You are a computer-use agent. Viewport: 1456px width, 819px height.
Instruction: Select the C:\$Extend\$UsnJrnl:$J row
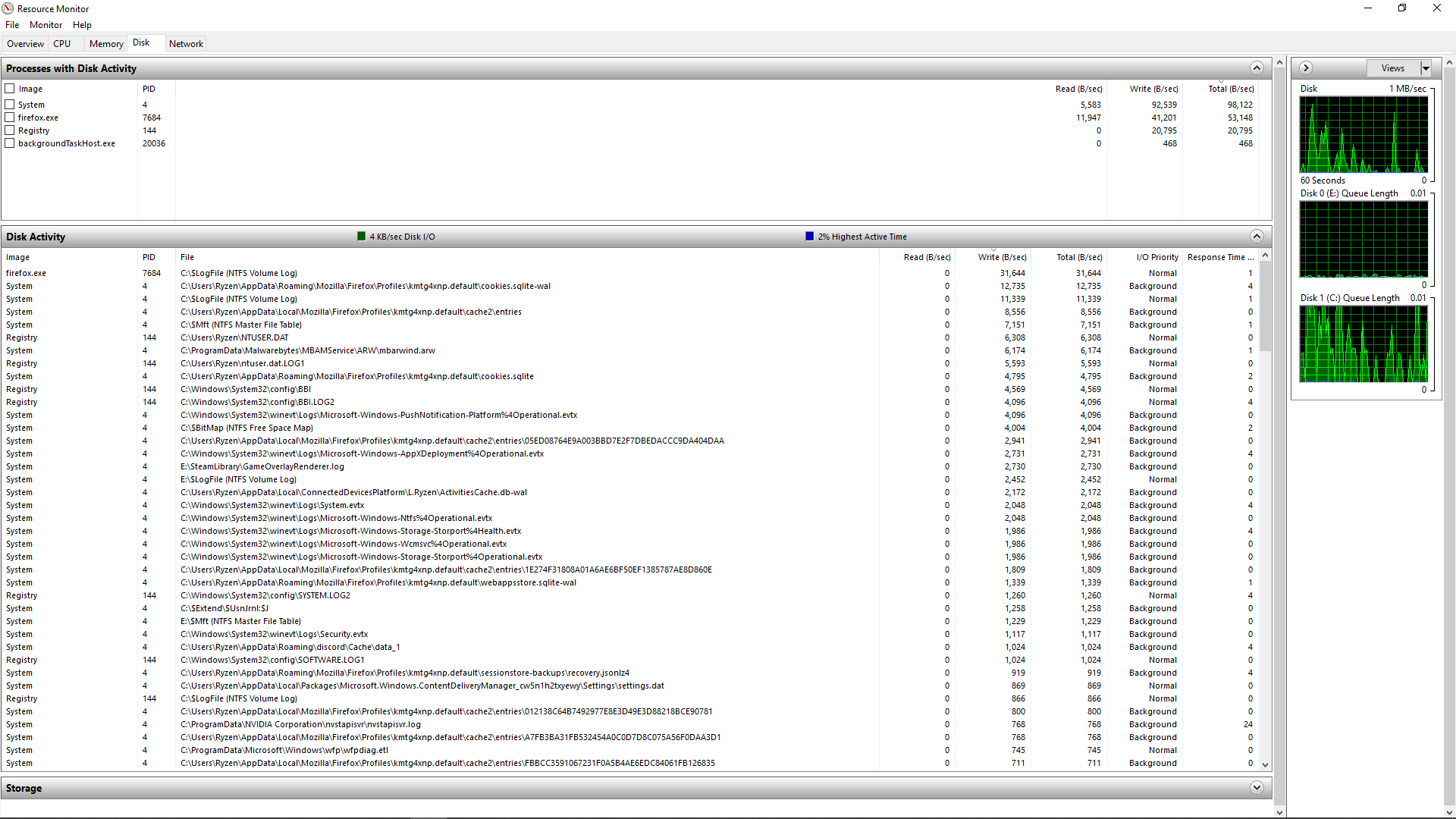629,608
